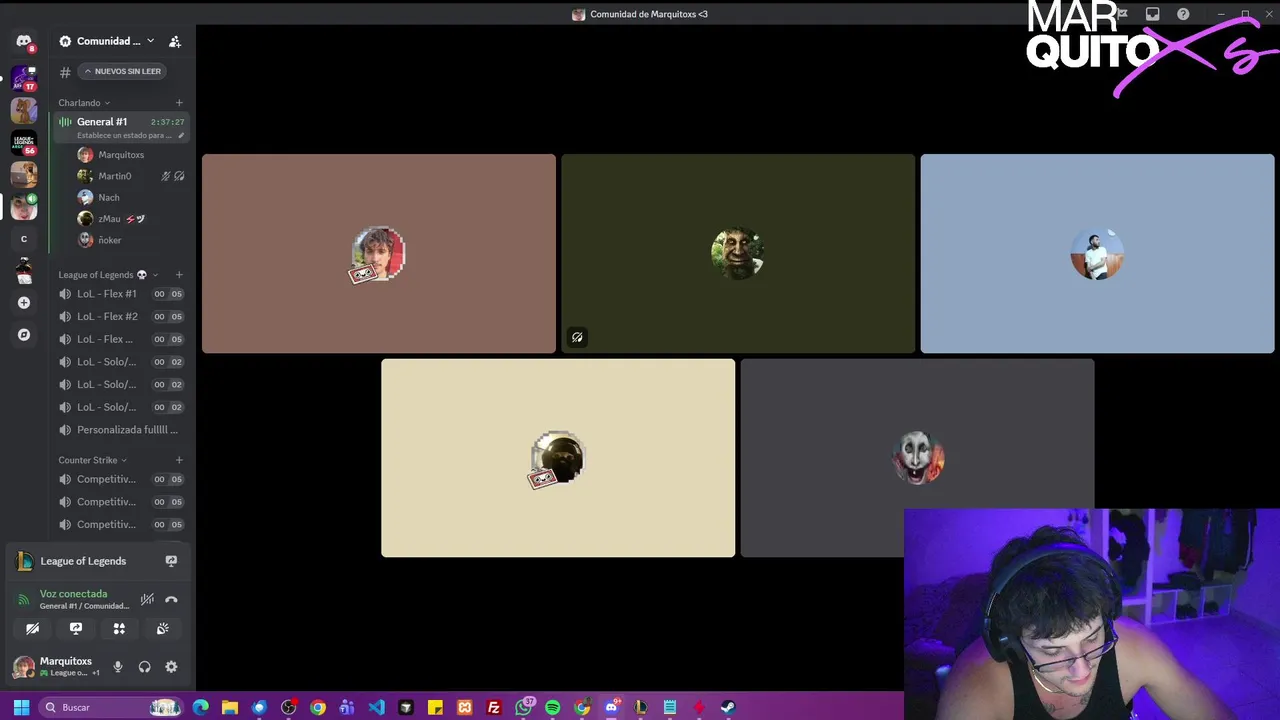Join Personalizada fullll voice channel
The image size is (1280, 720).
pos(120,430)
